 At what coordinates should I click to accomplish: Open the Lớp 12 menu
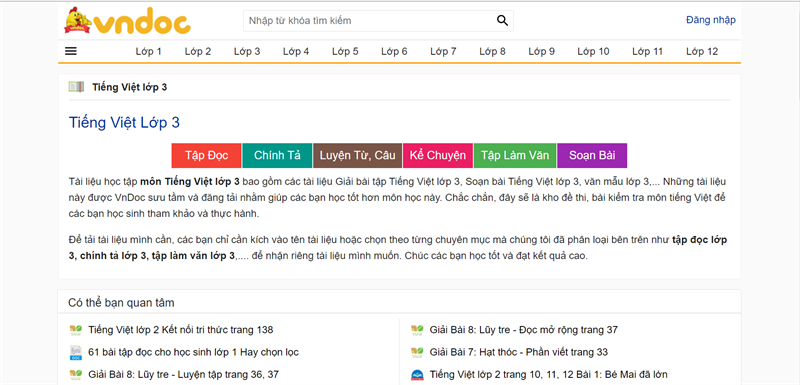(702, 51)
